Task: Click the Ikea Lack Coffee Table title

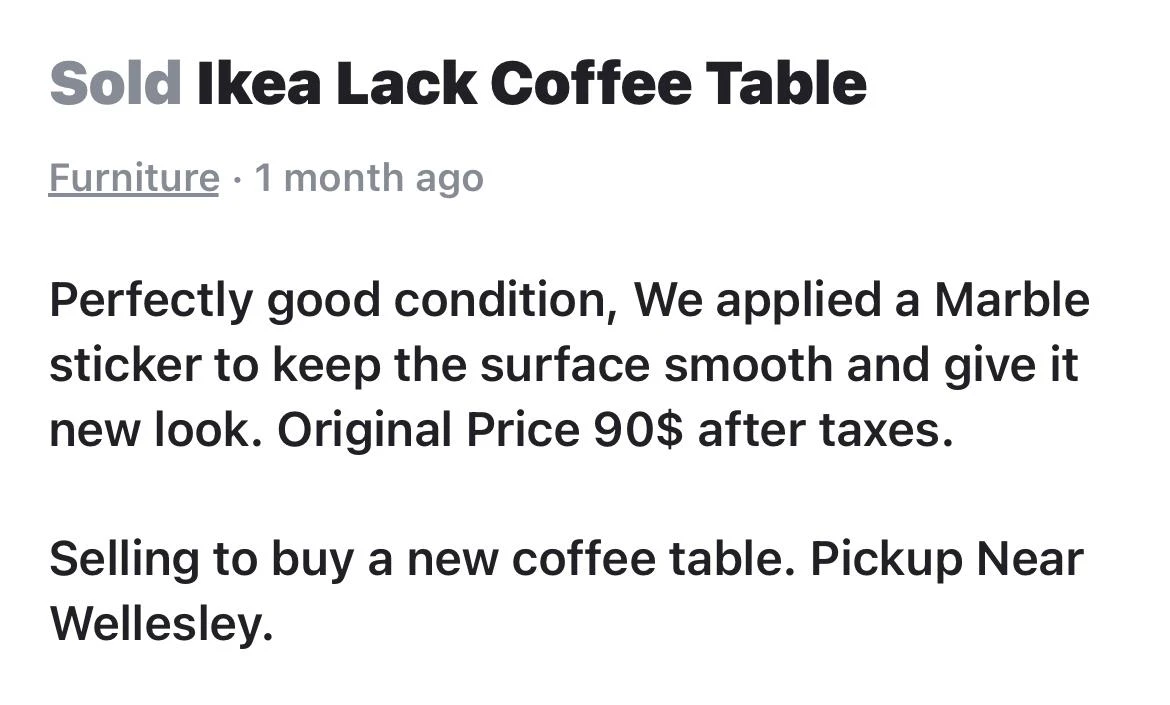Action: pos(531,83)
